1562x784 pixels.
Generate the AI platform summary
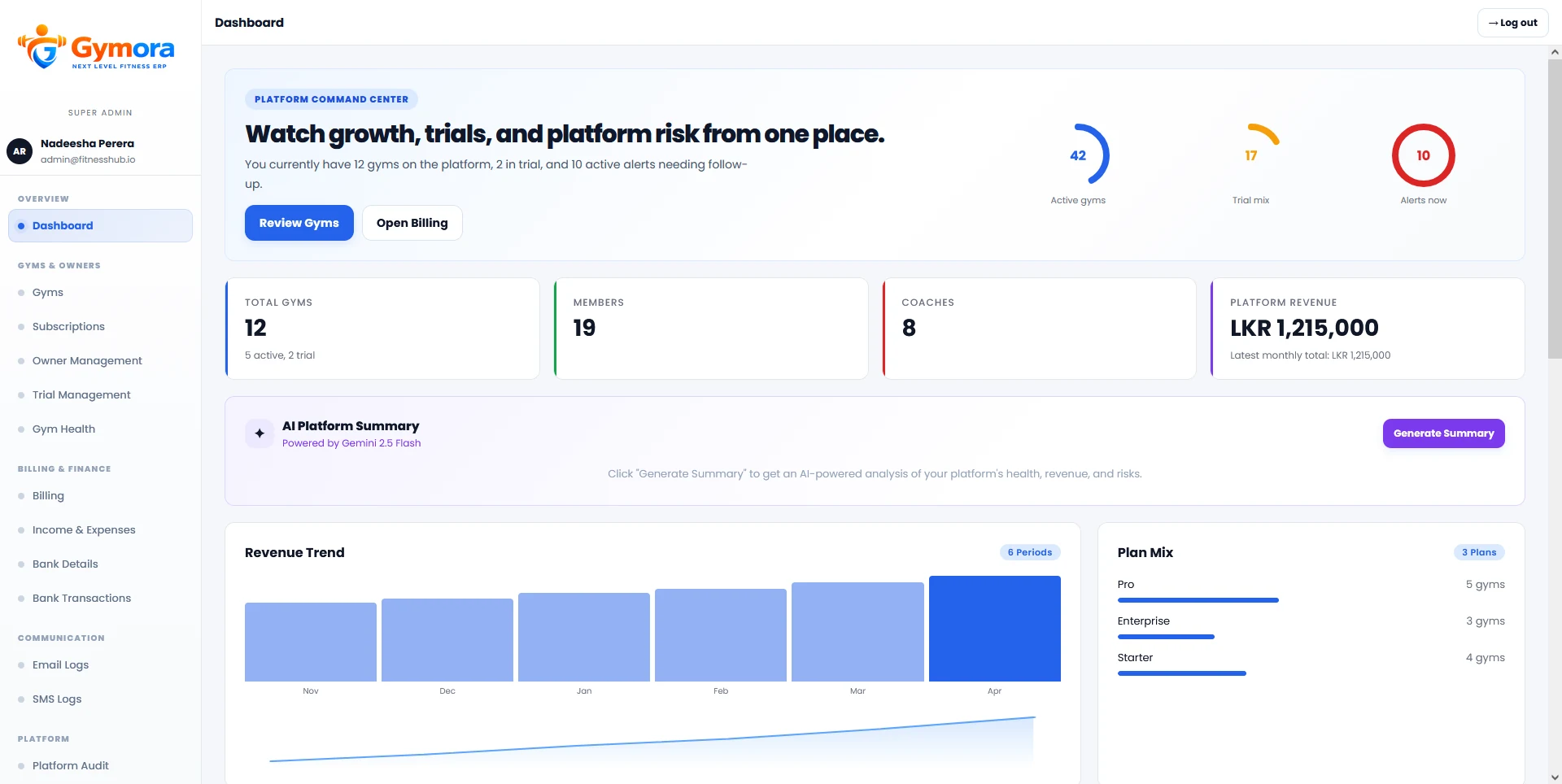(x=1443, y=433)
